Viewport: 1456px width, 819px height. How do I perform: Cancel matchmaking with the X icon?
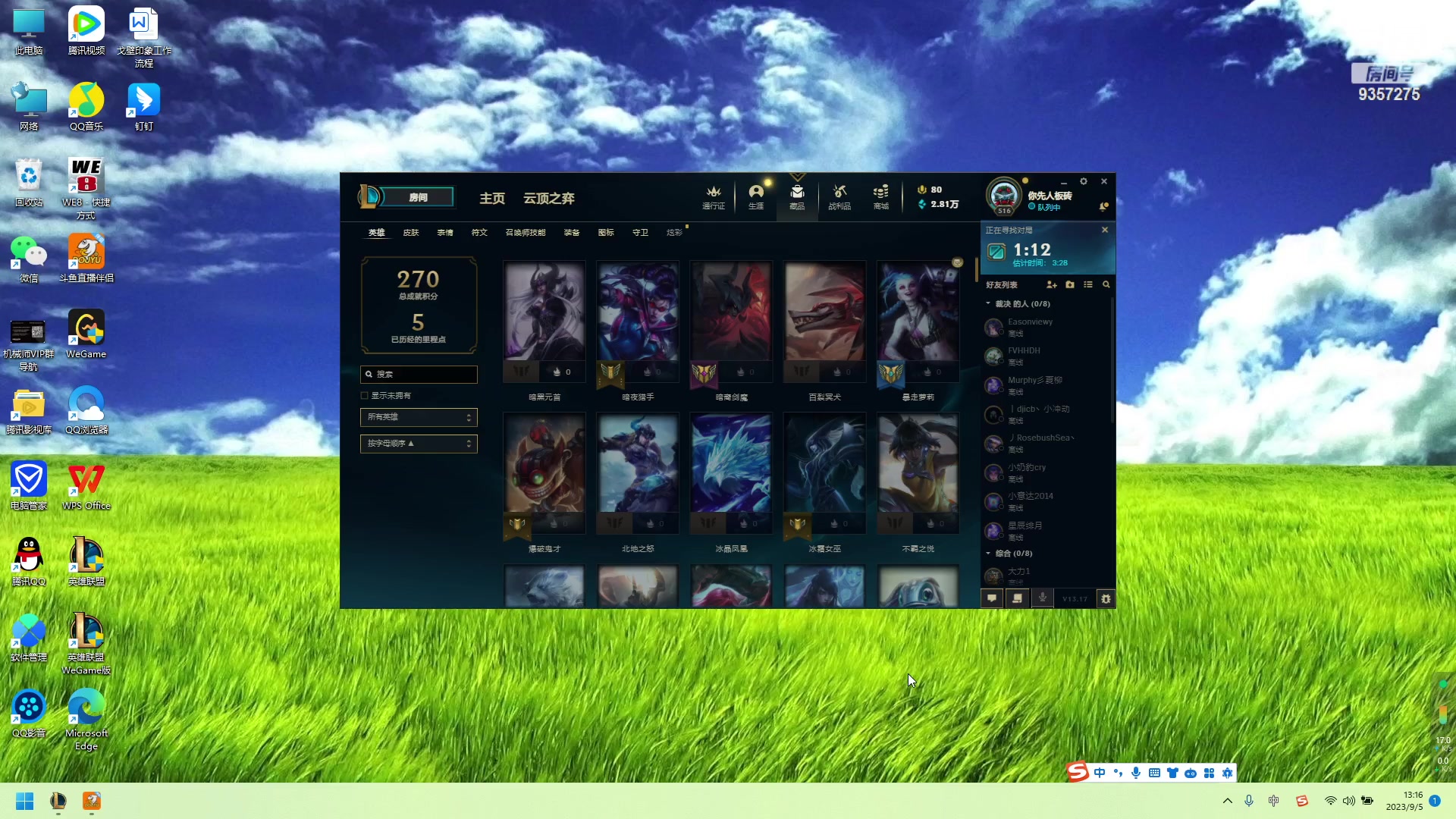1105,230
